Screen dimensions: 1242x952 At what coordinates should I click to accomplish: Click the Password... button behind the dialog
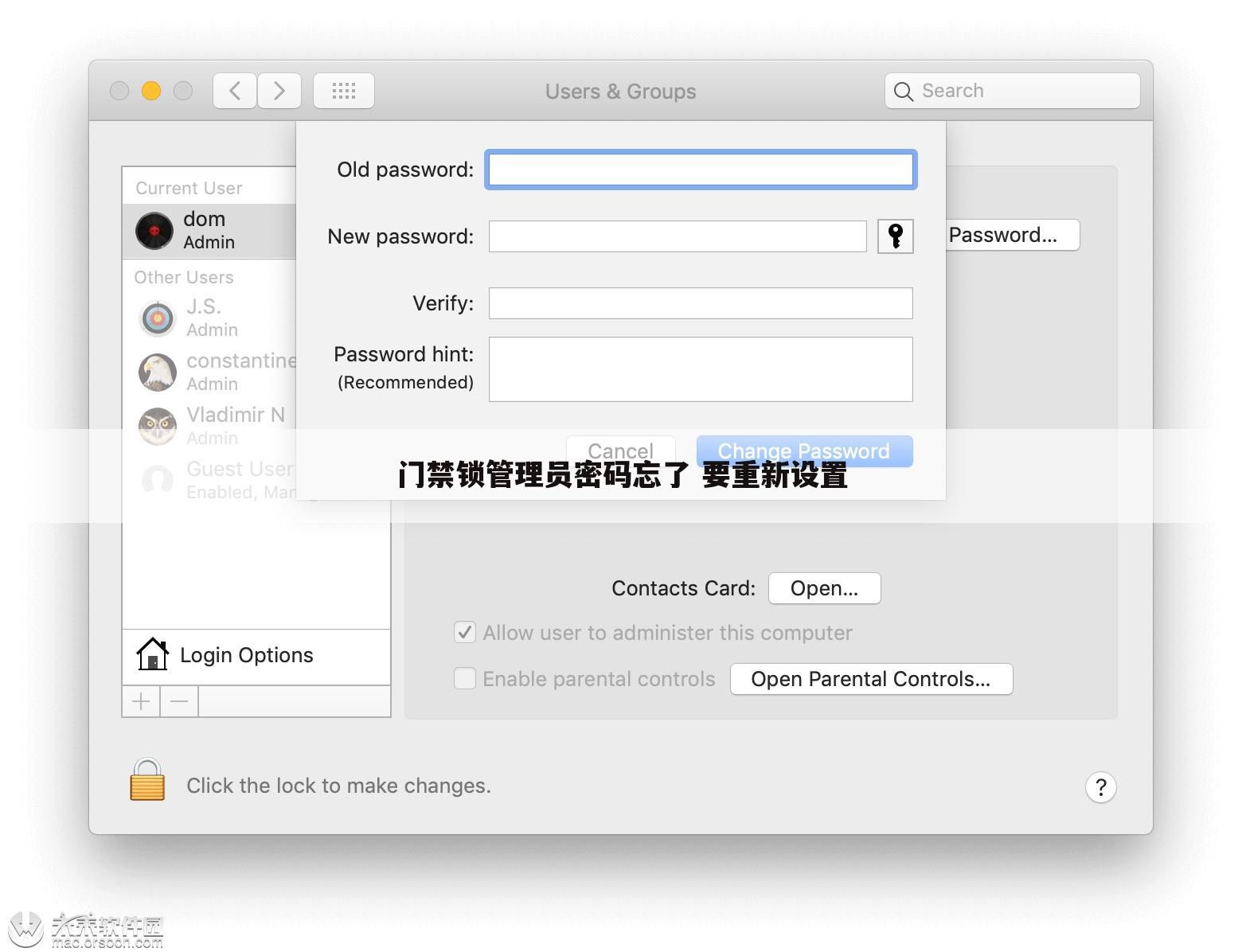[x=1012, y=235]
